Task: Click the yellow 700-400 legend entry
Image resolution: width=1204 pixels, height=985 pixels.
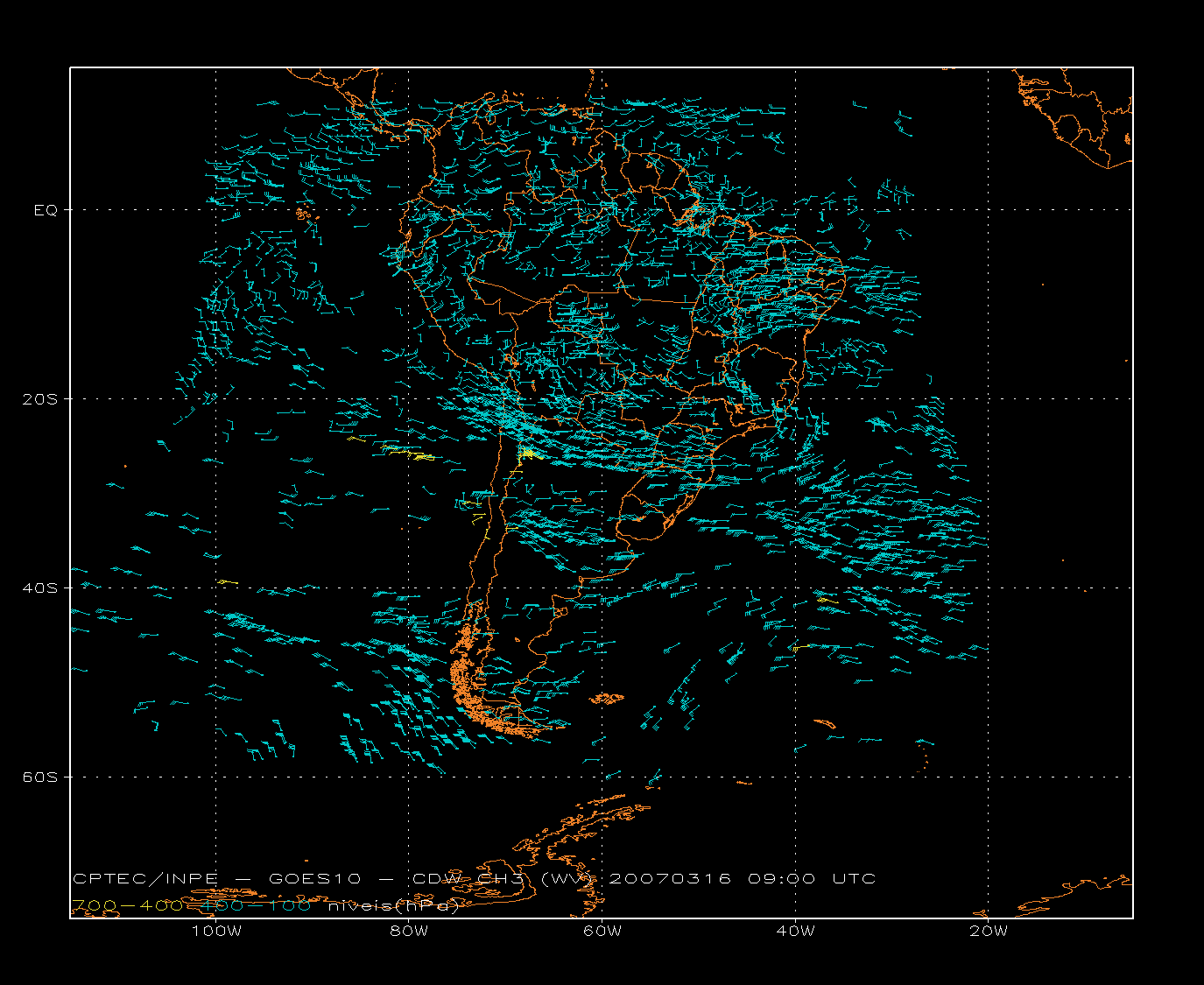Action: point(128,906)
